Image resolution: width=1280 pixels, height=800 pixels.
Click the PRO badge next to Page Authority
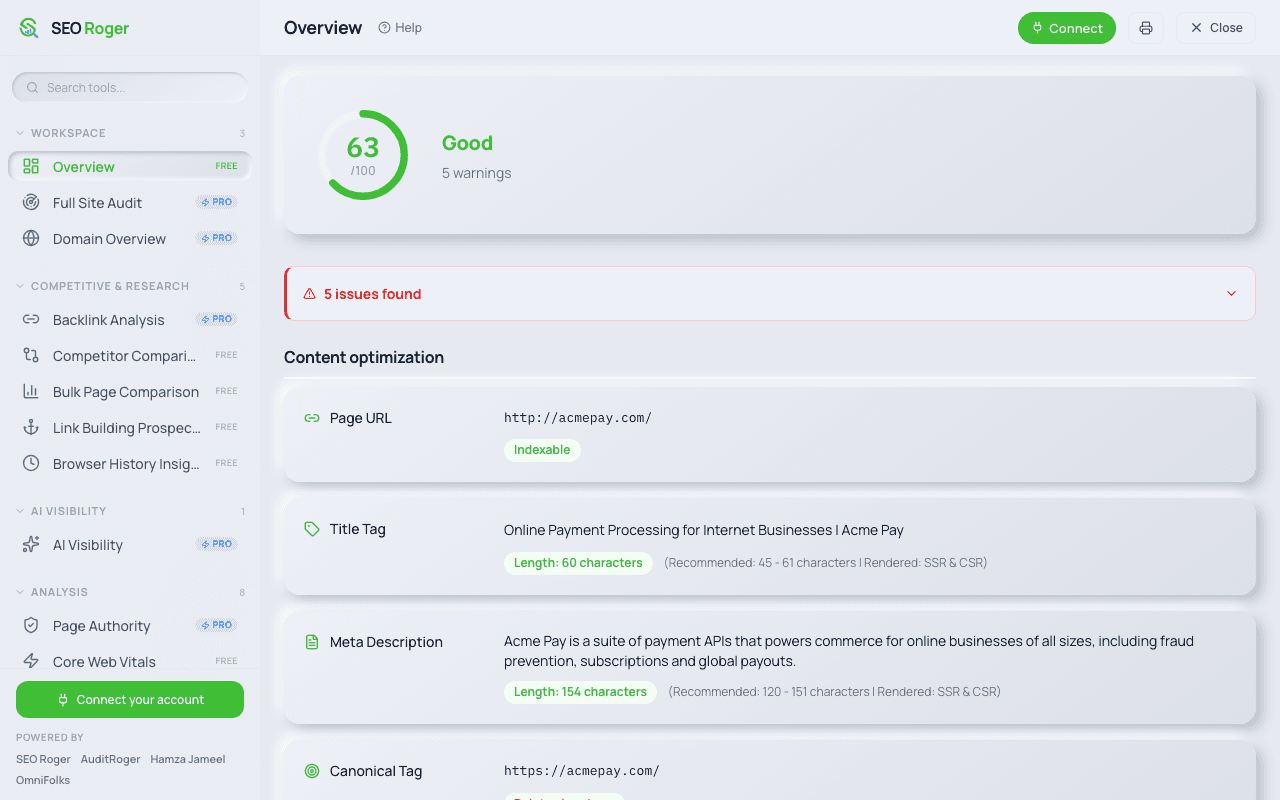tap(217, 625)
